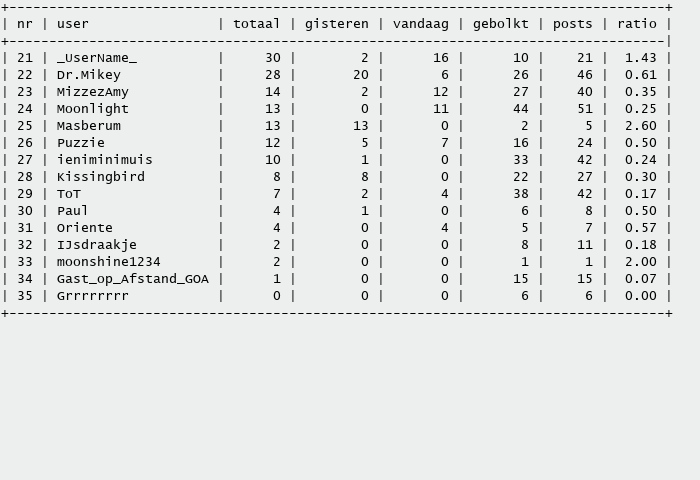Screen dimensions: 700x480
Task: Click the Moonlight username
Action: (92, 109)
